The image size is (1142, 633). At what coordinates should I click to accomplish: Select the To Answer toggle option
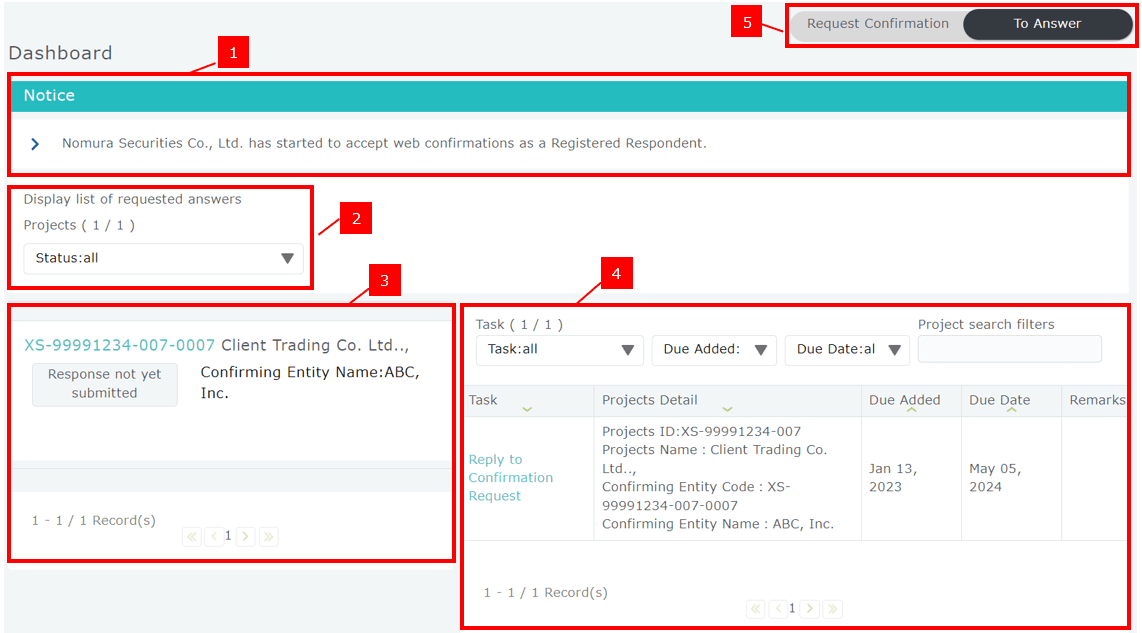point(1047,24)
